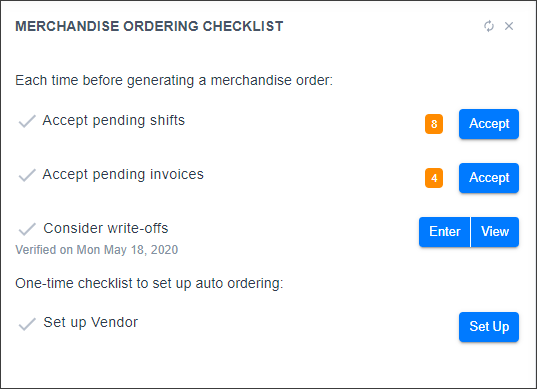This screenshot has height=389, width=537.
Task: Click the orange badge showing 8 pending shifts
Action: point(434,124)
